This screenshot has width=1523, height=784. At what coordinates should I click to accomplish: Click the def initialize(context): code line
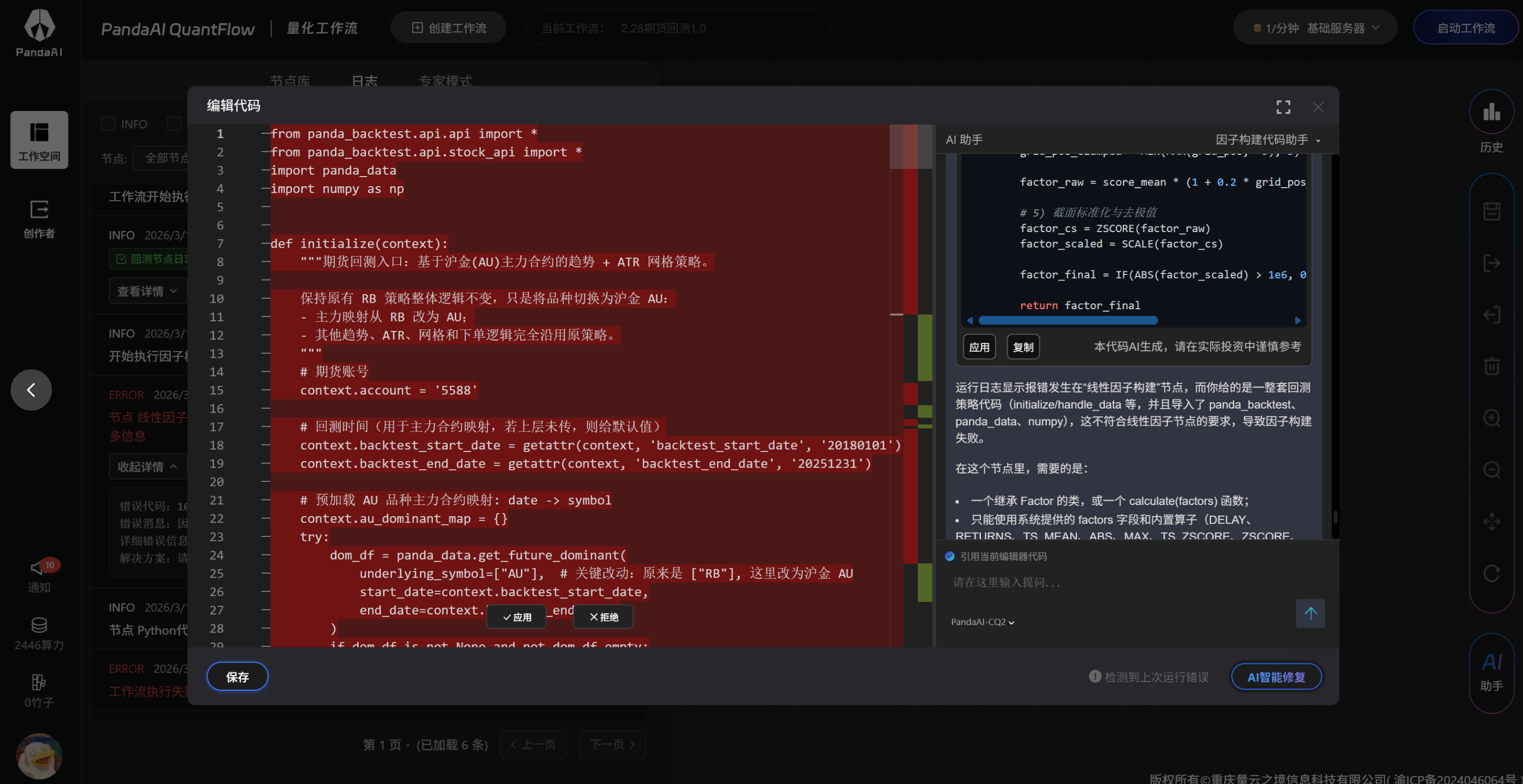pyautogui.click(x=359, y=244)
